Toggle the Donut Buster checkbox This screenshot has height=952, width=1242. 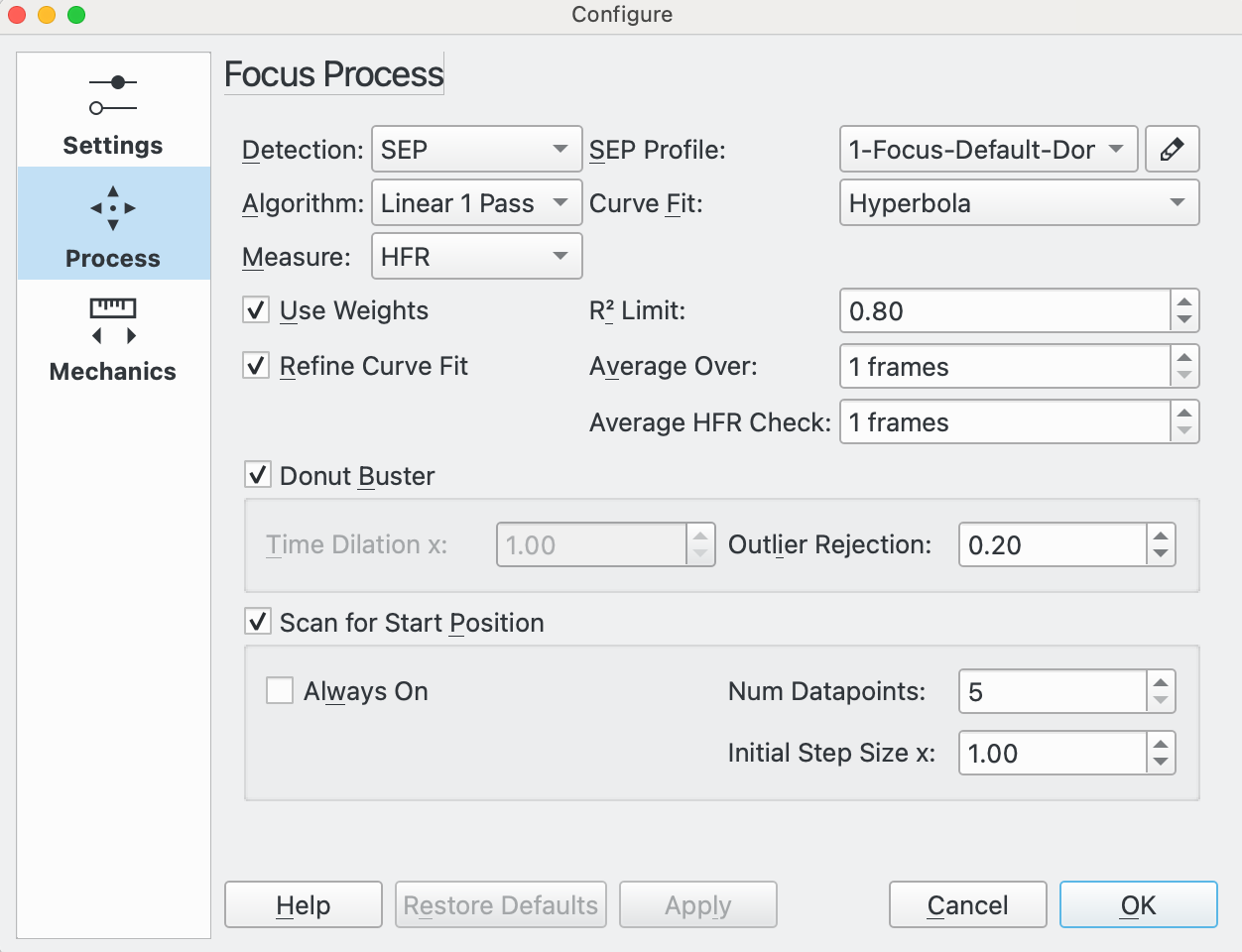click(256, 475)
